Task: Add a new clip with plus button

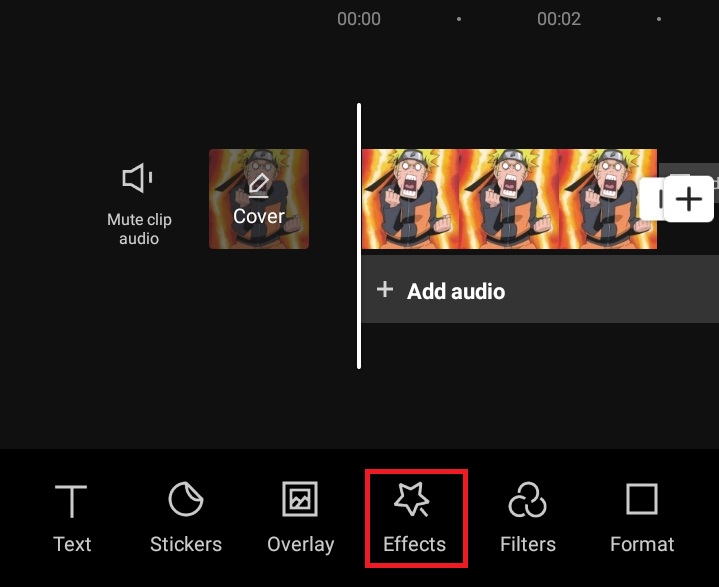Action: 688,199
